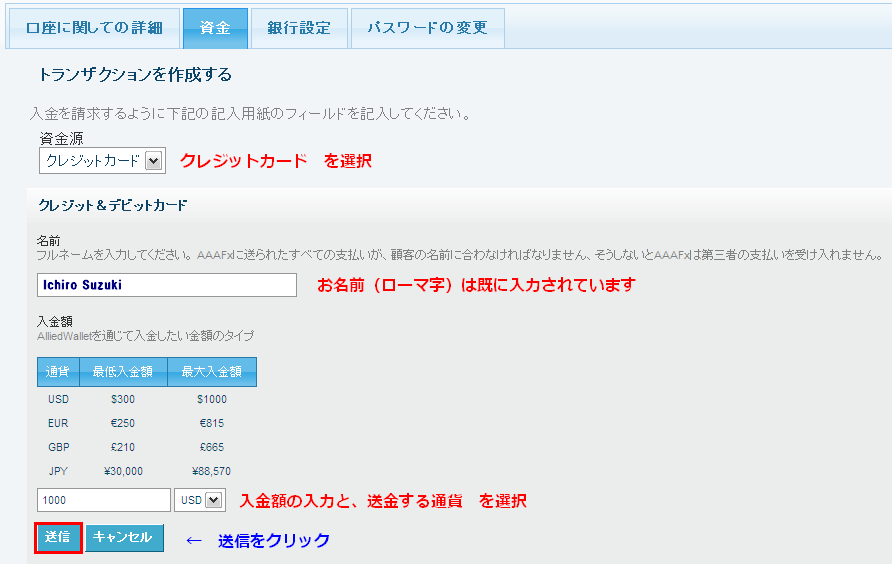Click the 送信 submit button
Screen dimensions: 892x564
(58, 537)
